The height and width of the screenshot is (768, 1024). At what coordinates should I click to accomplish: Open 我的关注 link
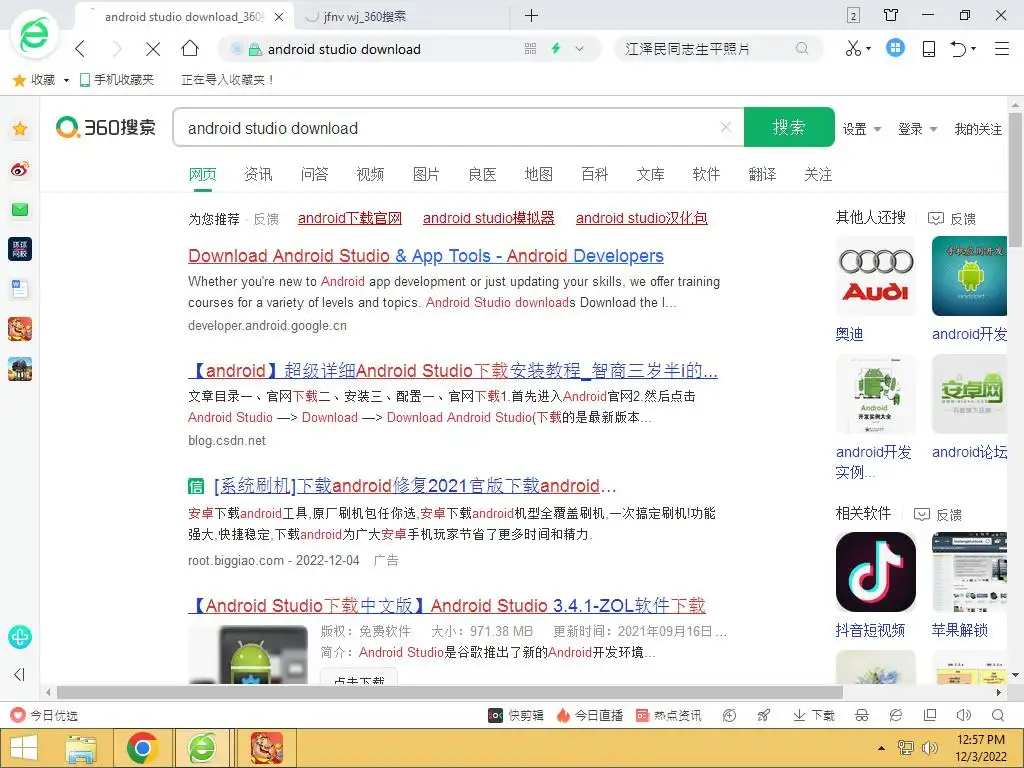pos(978,129)
